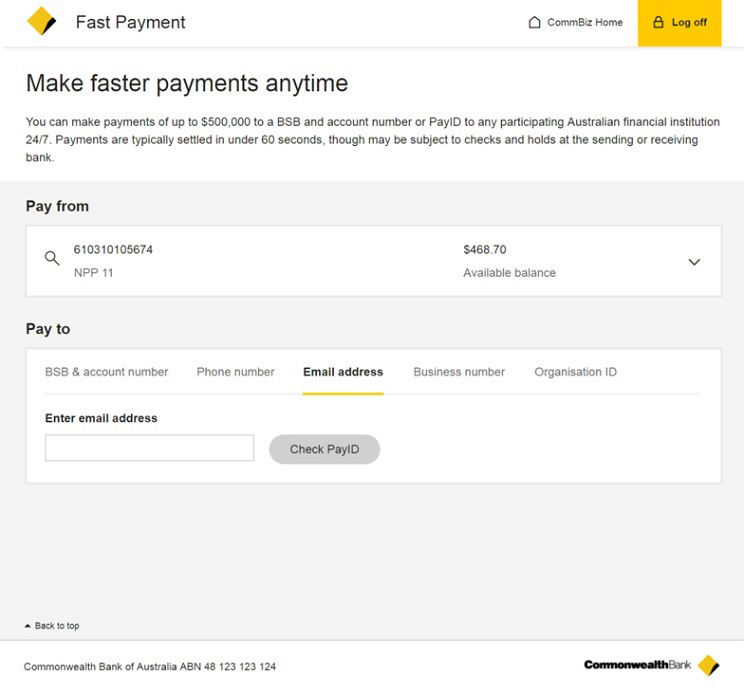Switch to BSB & account number tab
The width and height of the screenshot is (744, 696).
coord(107,372)
